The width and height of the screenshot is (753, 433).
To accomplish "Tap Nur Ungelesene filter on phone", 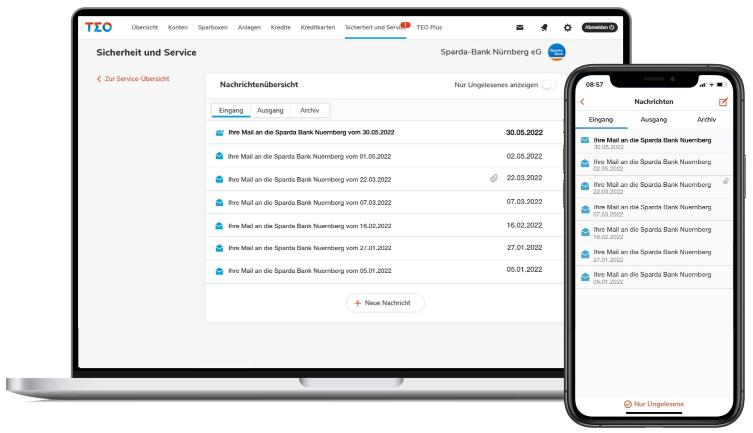I will click(x=654, y=404).
